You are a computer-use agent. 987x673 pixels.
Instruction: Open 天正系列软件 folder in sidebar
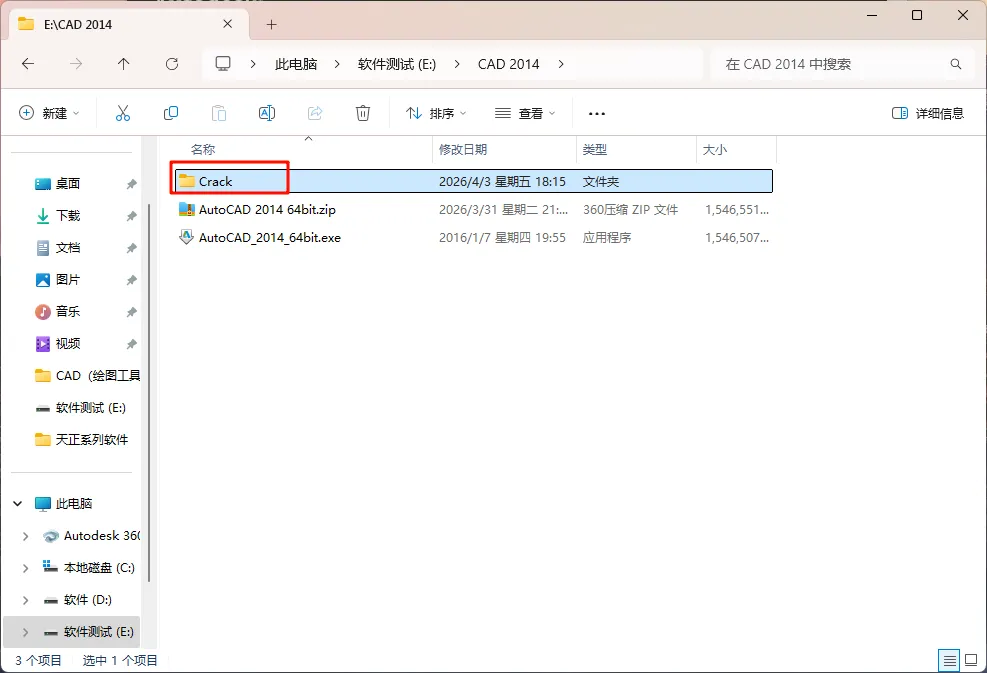click(x=82, y=439)
